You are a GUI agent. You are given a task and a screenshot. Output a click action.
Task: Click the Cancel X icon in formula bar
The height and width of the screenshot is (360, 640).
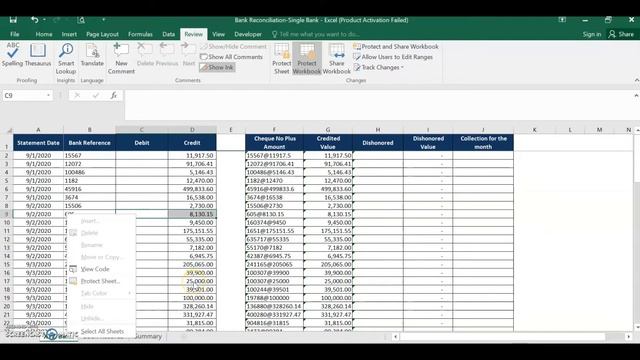tap(77, 96)
